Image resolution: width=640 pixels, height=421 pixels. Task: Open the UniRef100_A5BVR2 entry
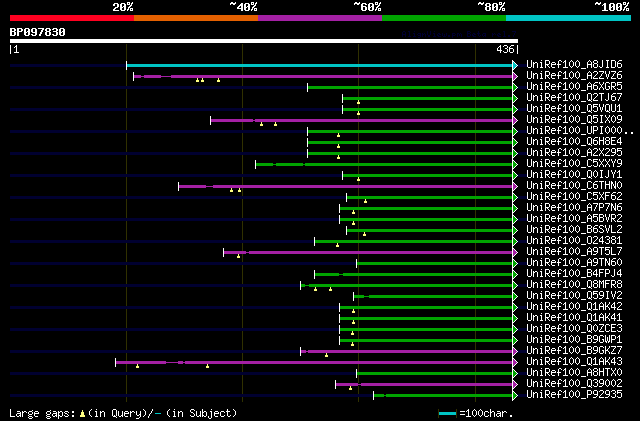pyautogui.click(x=574, y=219)
